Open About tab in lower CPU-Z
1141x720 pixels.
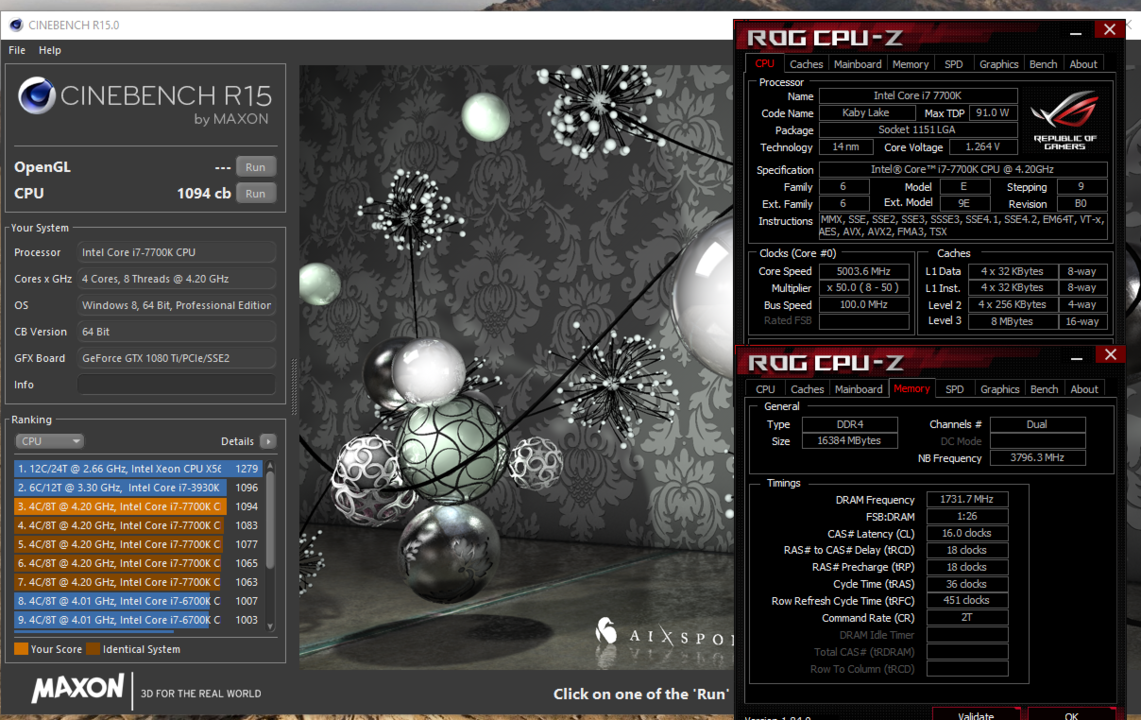(x=1084, y=389)
